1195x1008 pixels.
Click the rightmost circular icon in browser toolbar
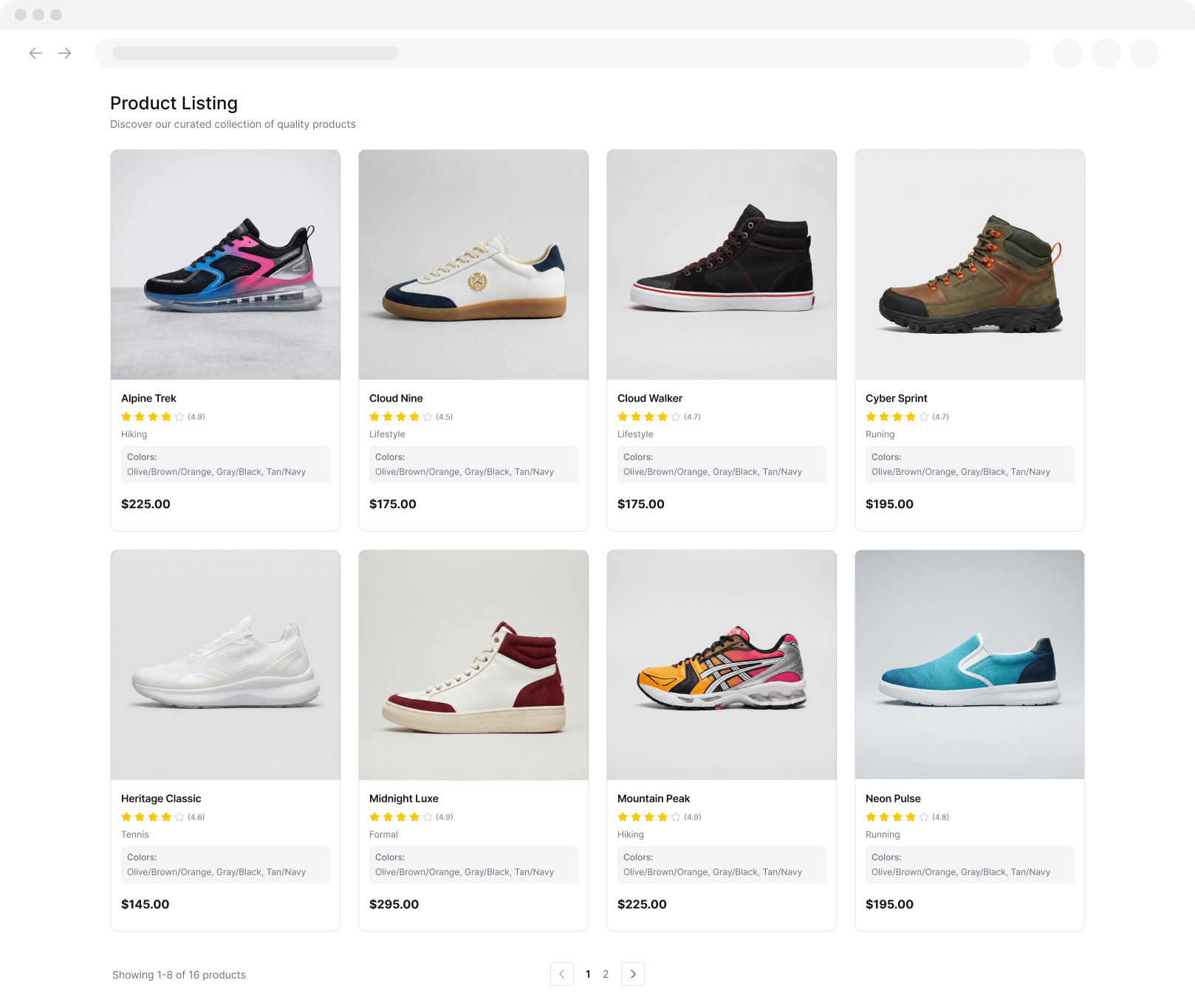1144,53
